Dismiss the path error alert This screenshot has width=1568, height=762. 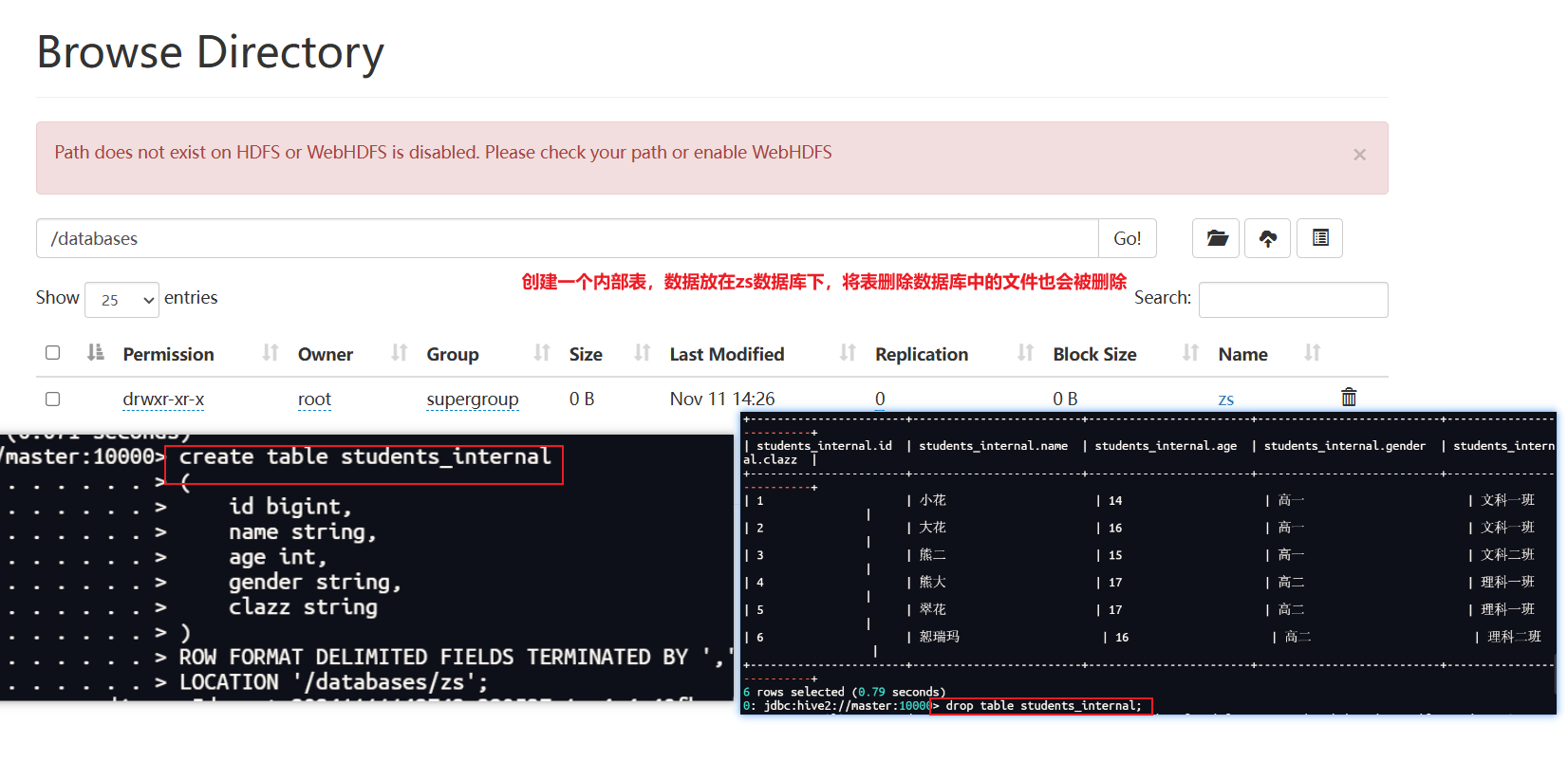coord(1359,155)
